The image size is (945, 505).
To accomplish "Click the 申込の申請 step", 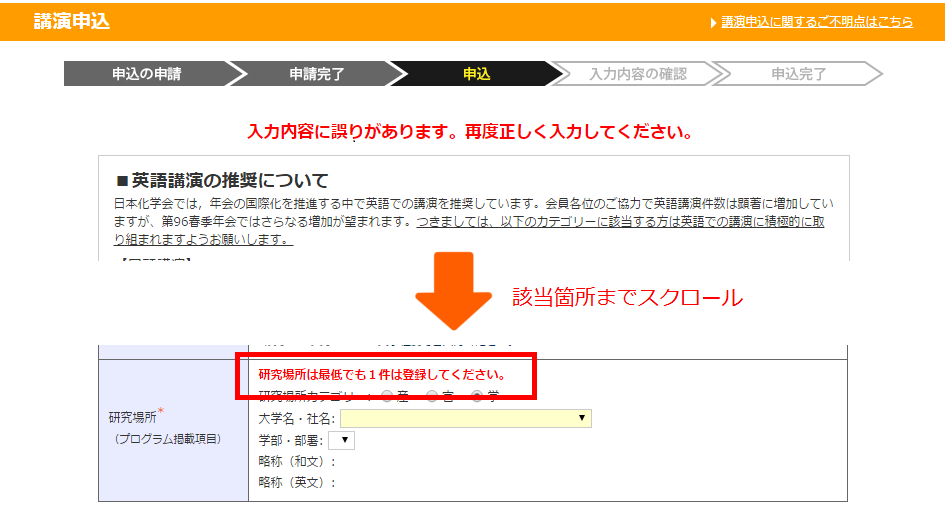I will coord(147,74).
